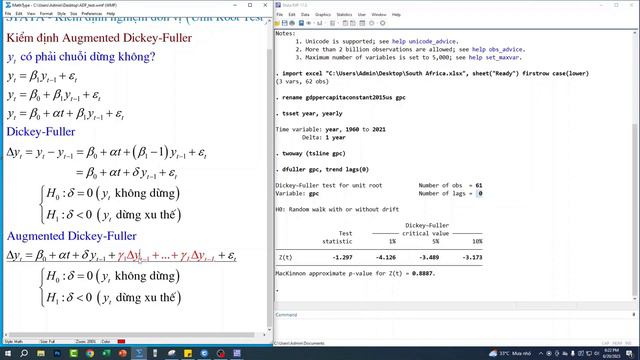Open the Edit menu in Stata
The image size is (640, 360).
(x=292, y=15)
